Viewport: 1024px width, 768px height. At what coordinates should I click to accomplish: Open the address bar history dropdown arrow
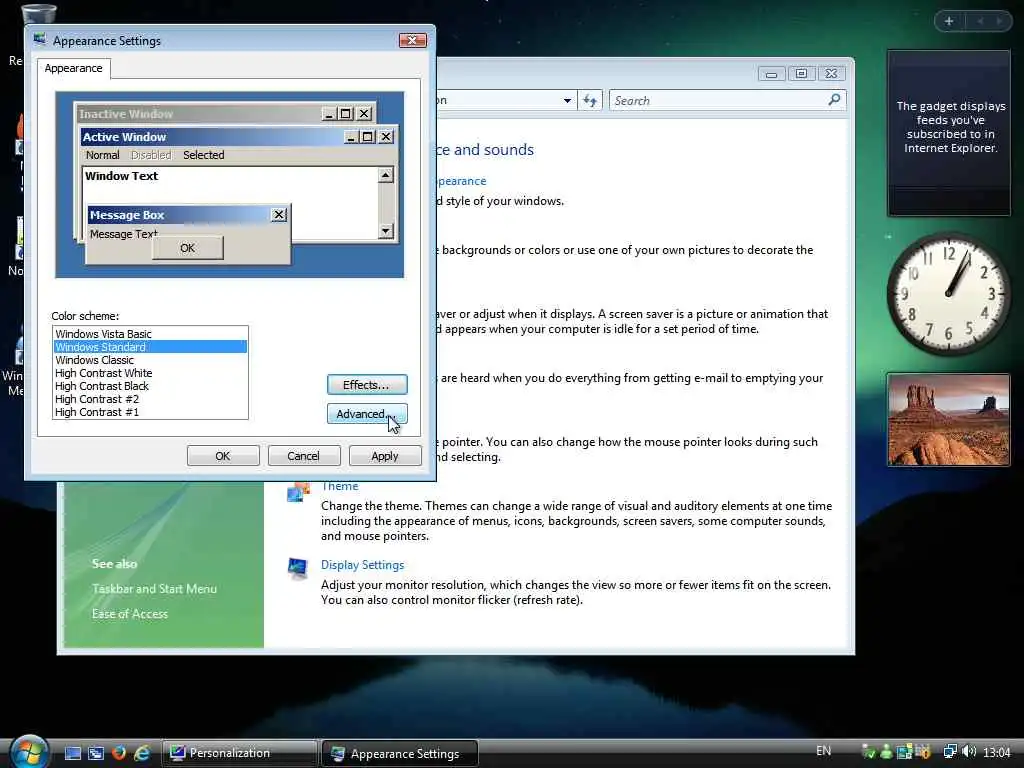coord(567,101)
